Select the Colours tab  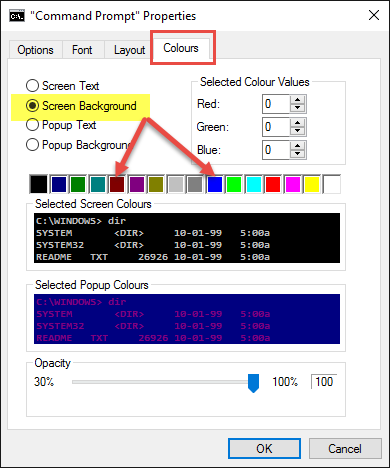pyautogui.click(x=181, y=48)
